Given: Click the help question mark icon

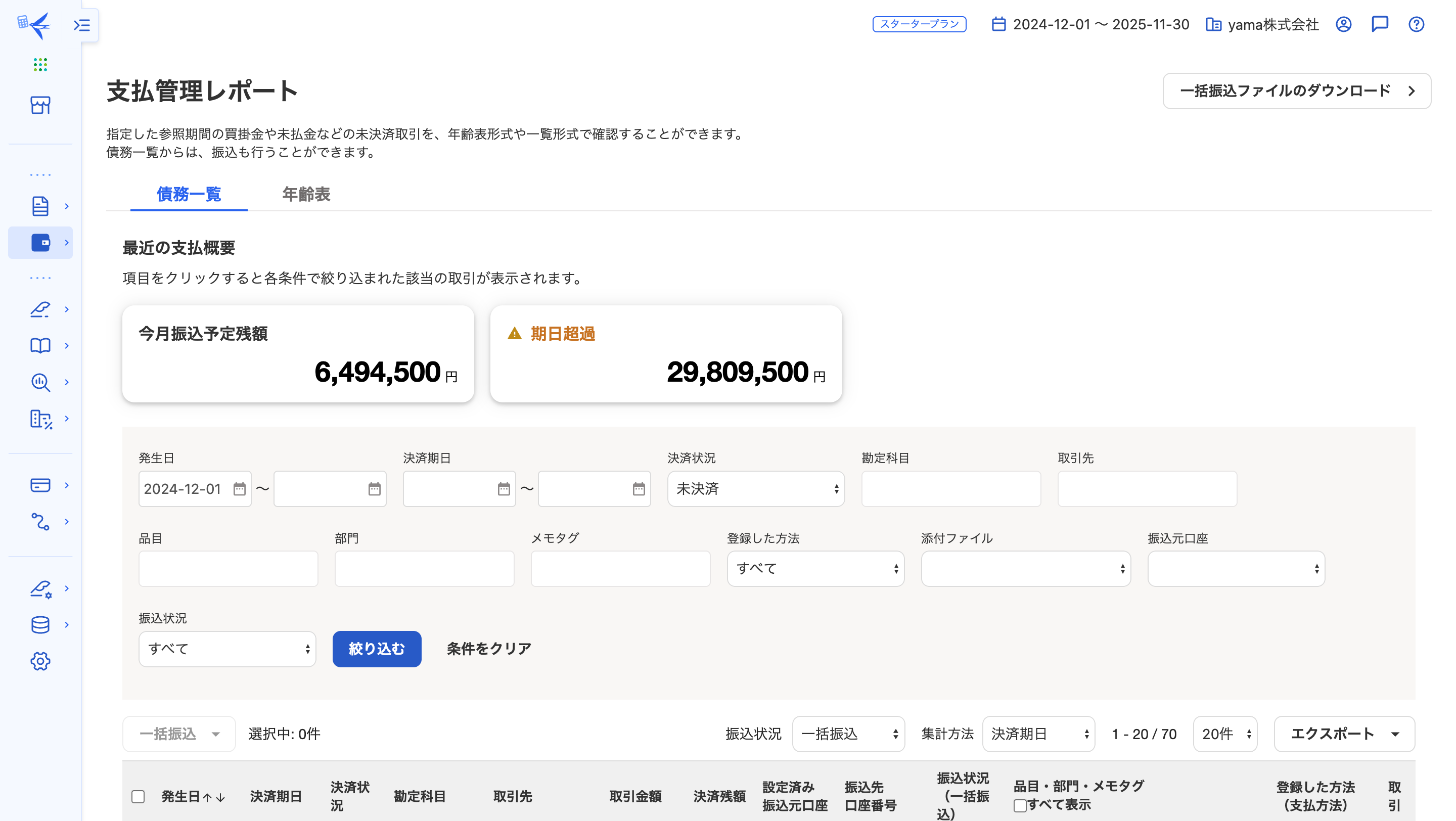Looking at the screenshot, I should [x=1416, y=24].
